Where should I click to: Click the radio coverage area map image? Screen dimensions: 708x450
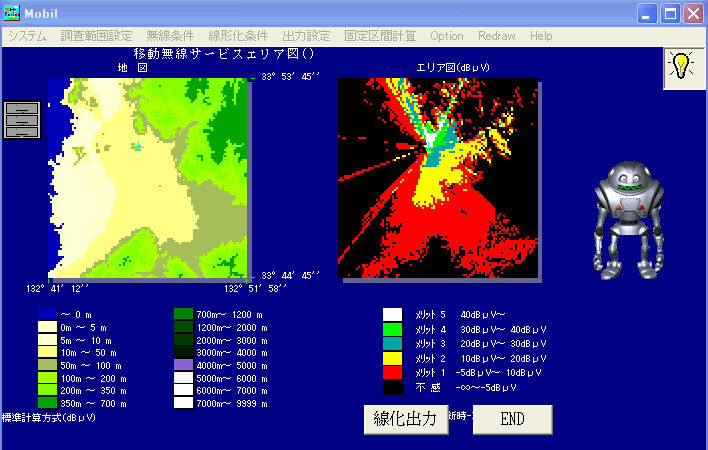[437, 178]
